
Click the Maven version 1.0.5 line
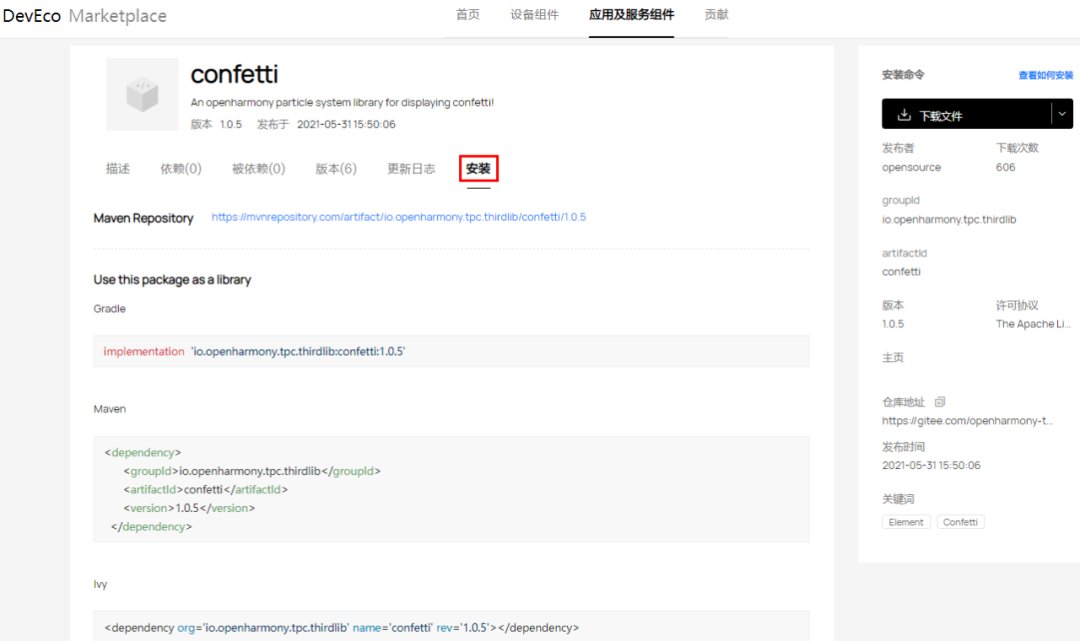(189, 508)
